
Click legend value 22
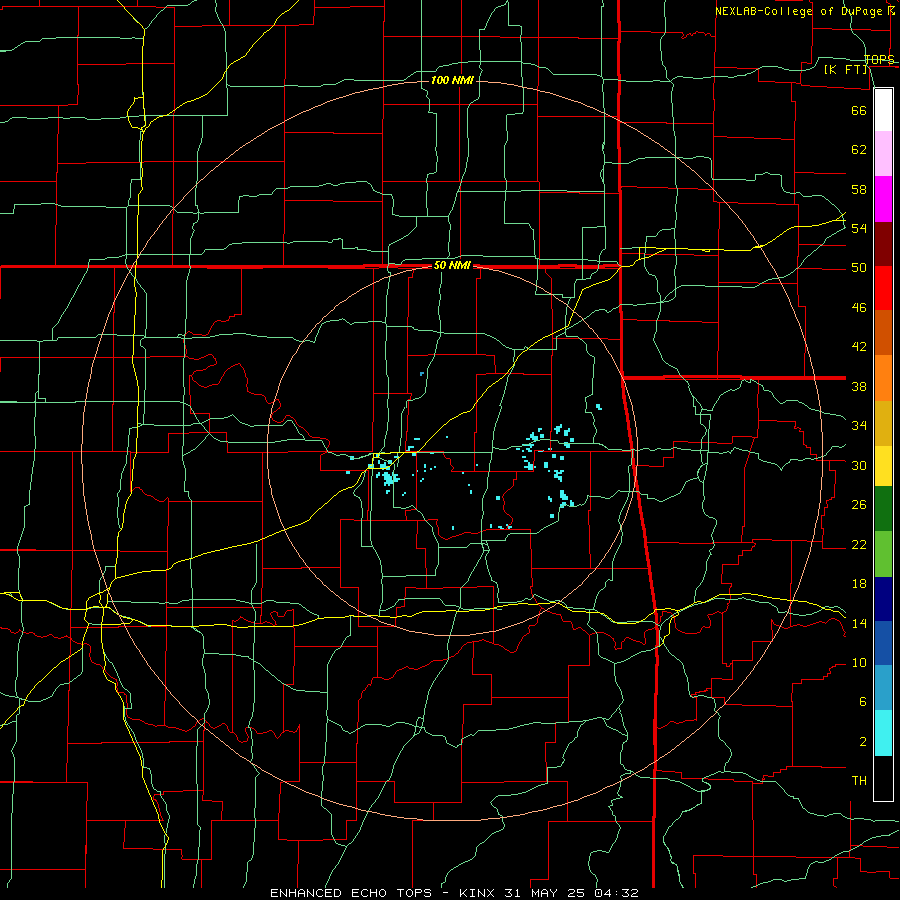859,544
